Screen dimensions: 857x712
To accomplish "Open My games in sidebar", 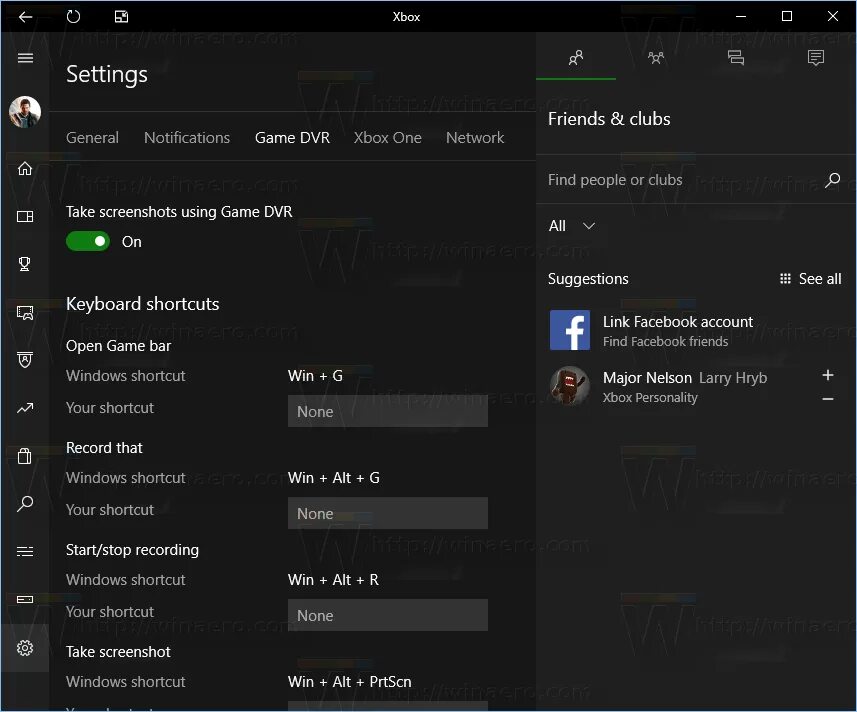I will click(x=25, y=216).
